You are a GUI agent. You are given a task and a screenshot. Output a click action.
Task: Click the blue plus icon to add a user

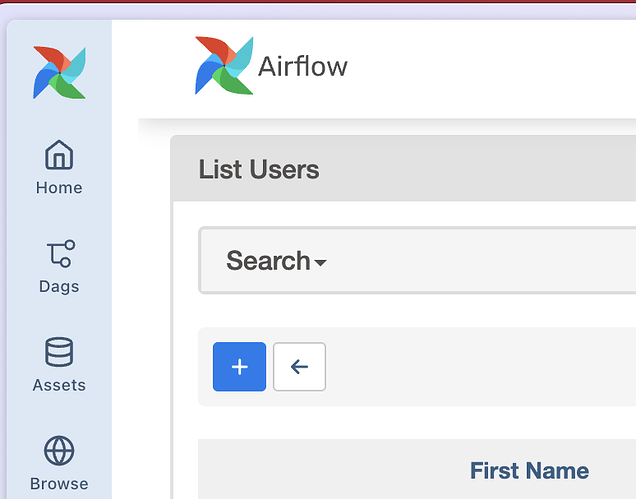click(239, 367)
